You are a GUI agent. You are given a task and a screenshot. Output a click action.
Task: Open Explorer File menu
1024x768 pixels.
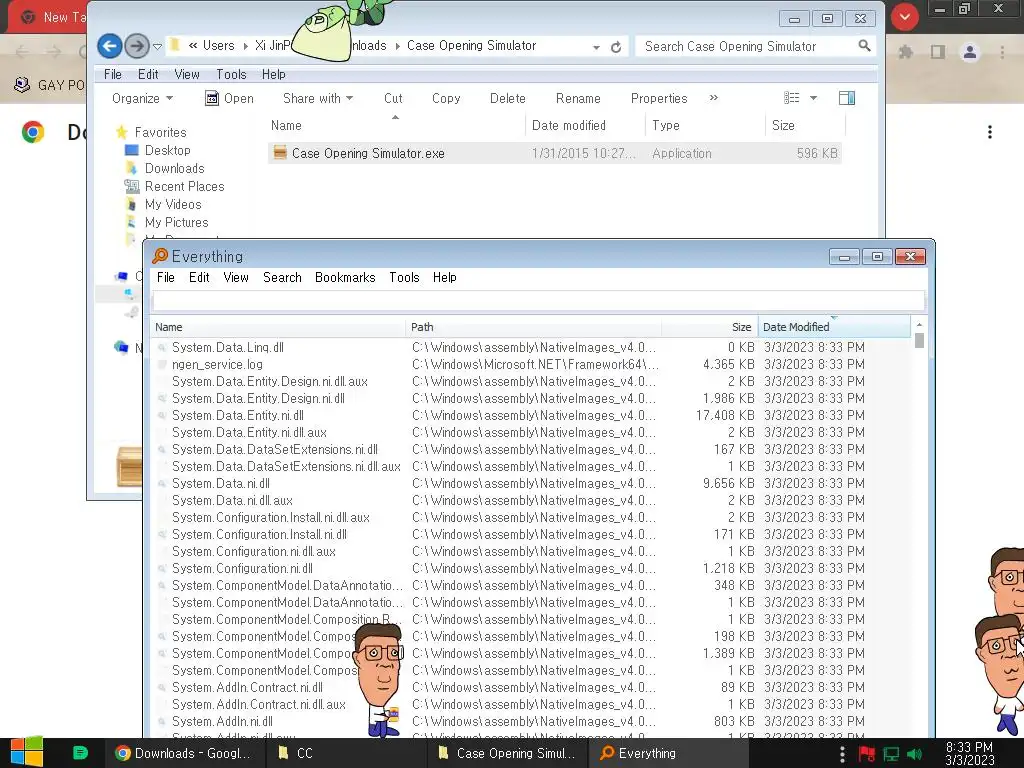(x=113, y=74)
